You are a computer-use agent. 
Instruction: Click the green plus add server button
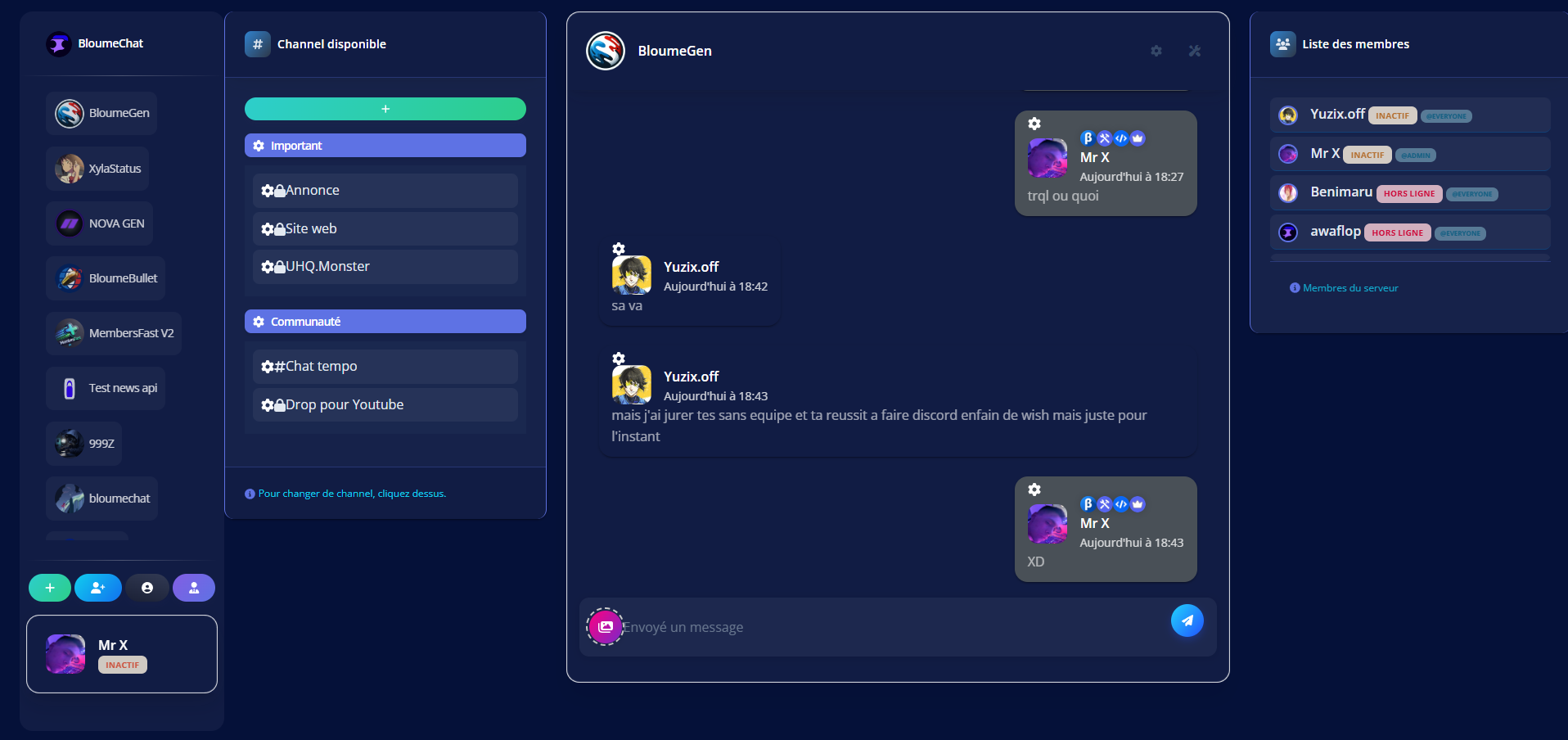coord(49,588)
